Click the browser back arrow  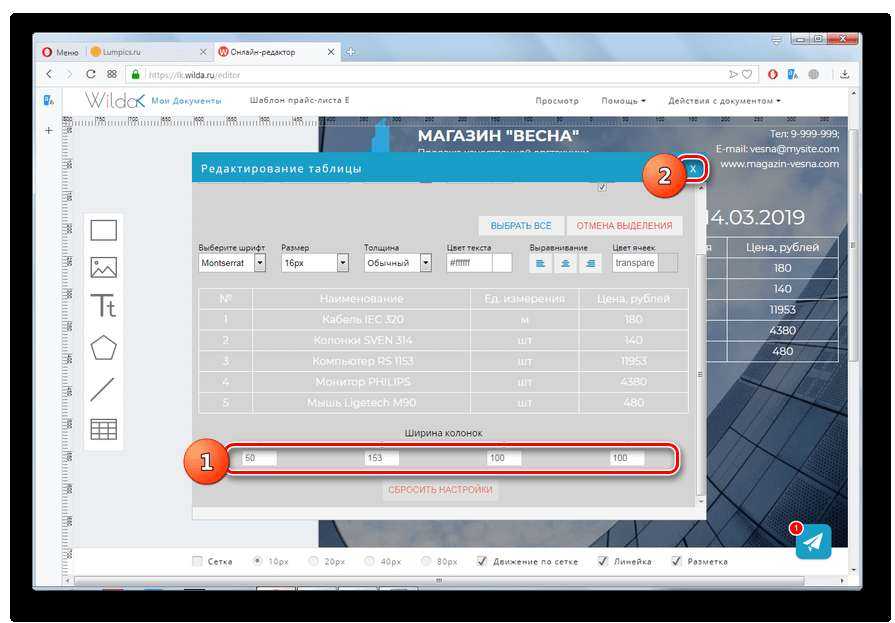(x=49, y=74)
